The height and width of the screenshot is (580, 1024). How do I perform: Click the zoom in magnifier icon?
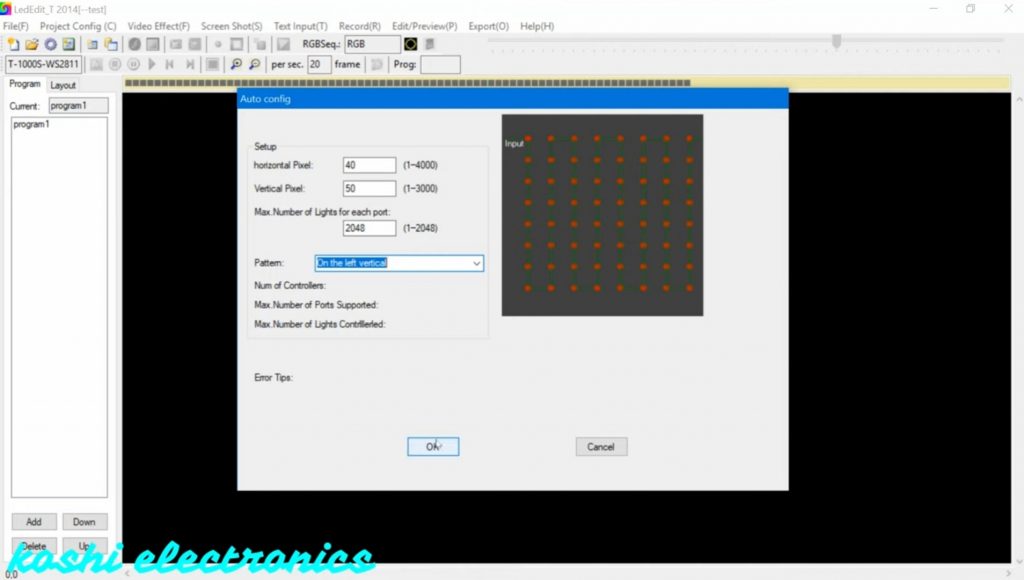click(236, 64)
